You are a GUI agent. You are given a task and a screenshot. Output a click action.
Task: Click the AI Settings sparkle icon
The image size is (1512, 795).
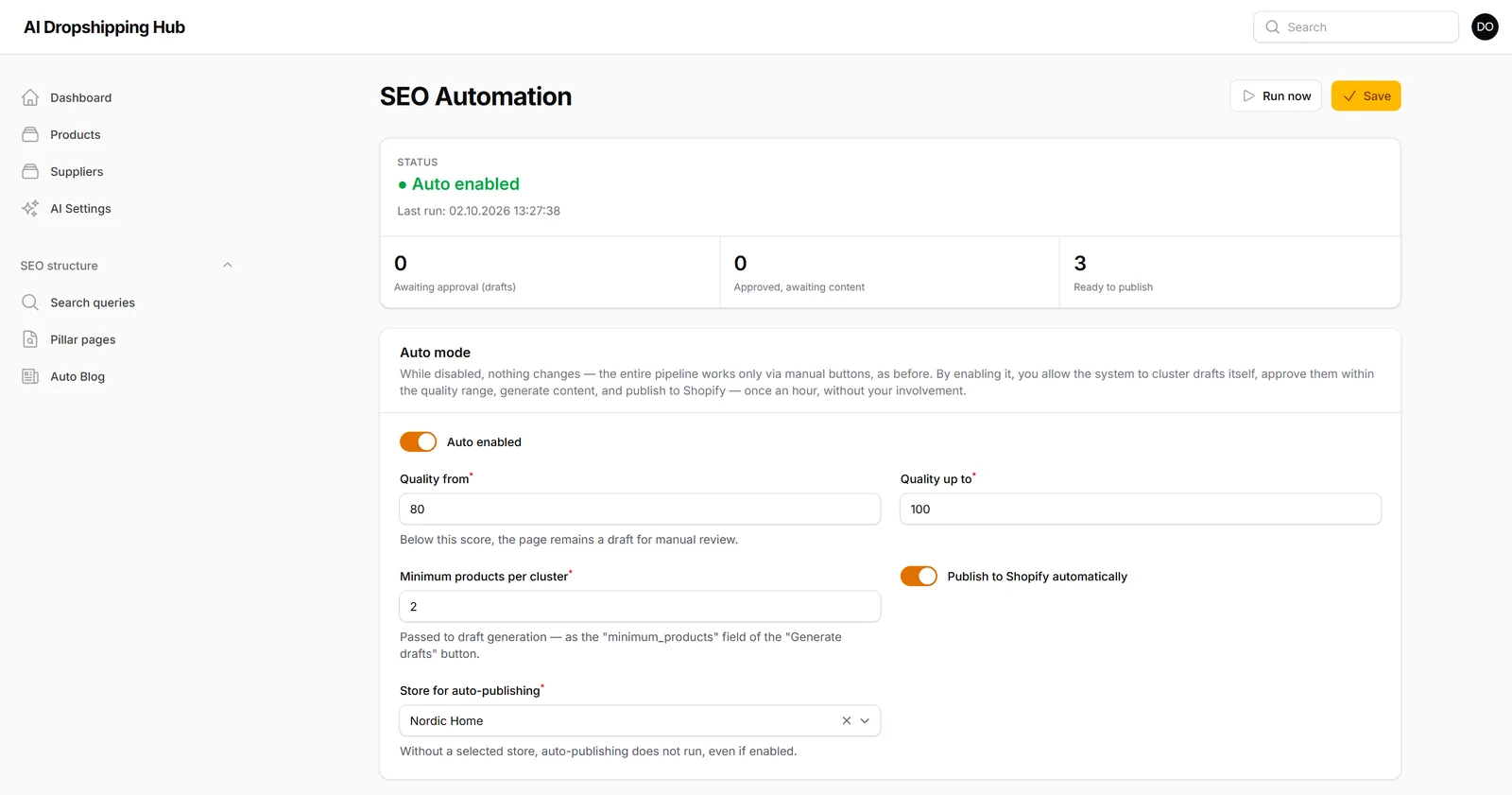click(x=30, y=208)
